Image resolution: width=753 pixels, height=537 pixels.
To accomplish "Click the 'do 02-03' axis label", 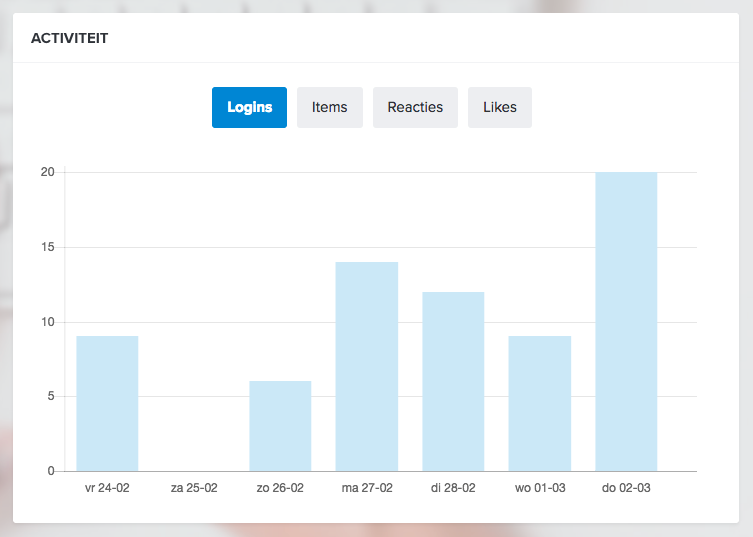I will point(626,488).
